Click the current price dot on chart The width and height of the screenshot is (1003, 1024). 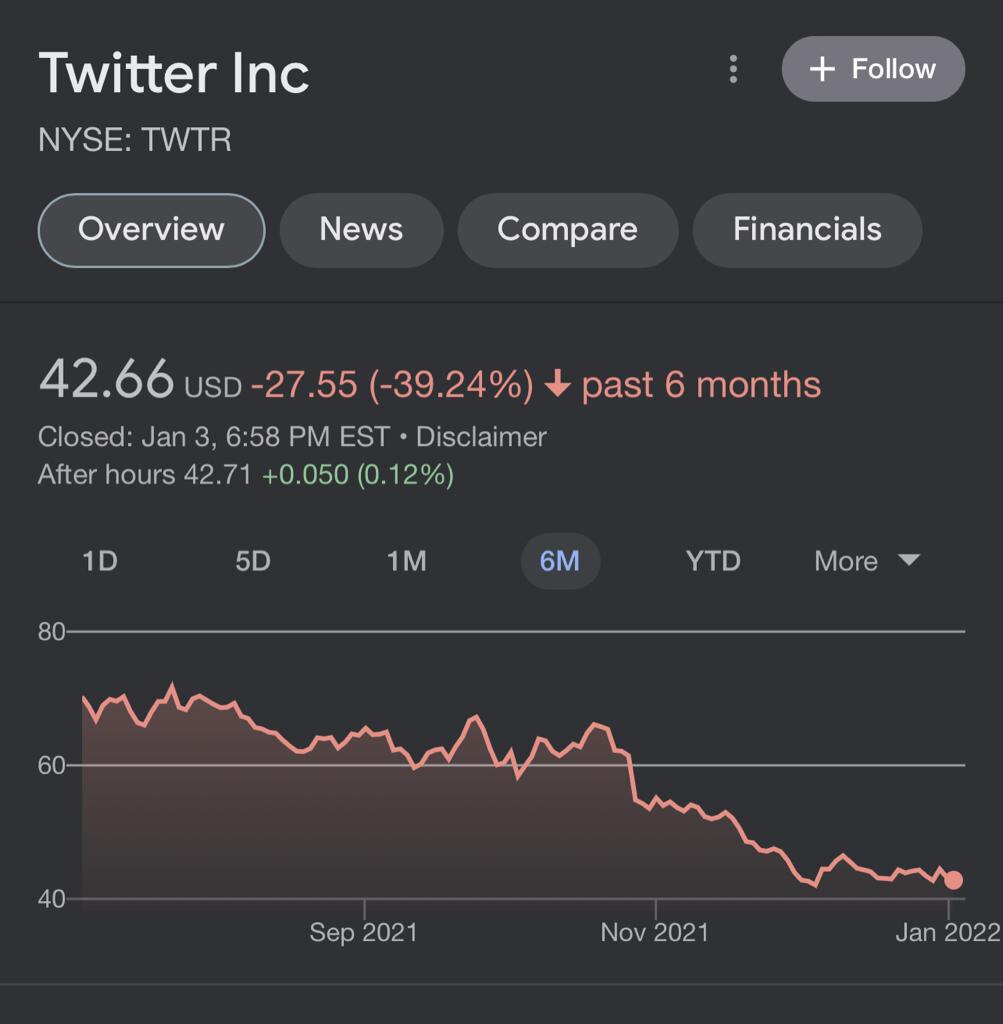point(953,880)
